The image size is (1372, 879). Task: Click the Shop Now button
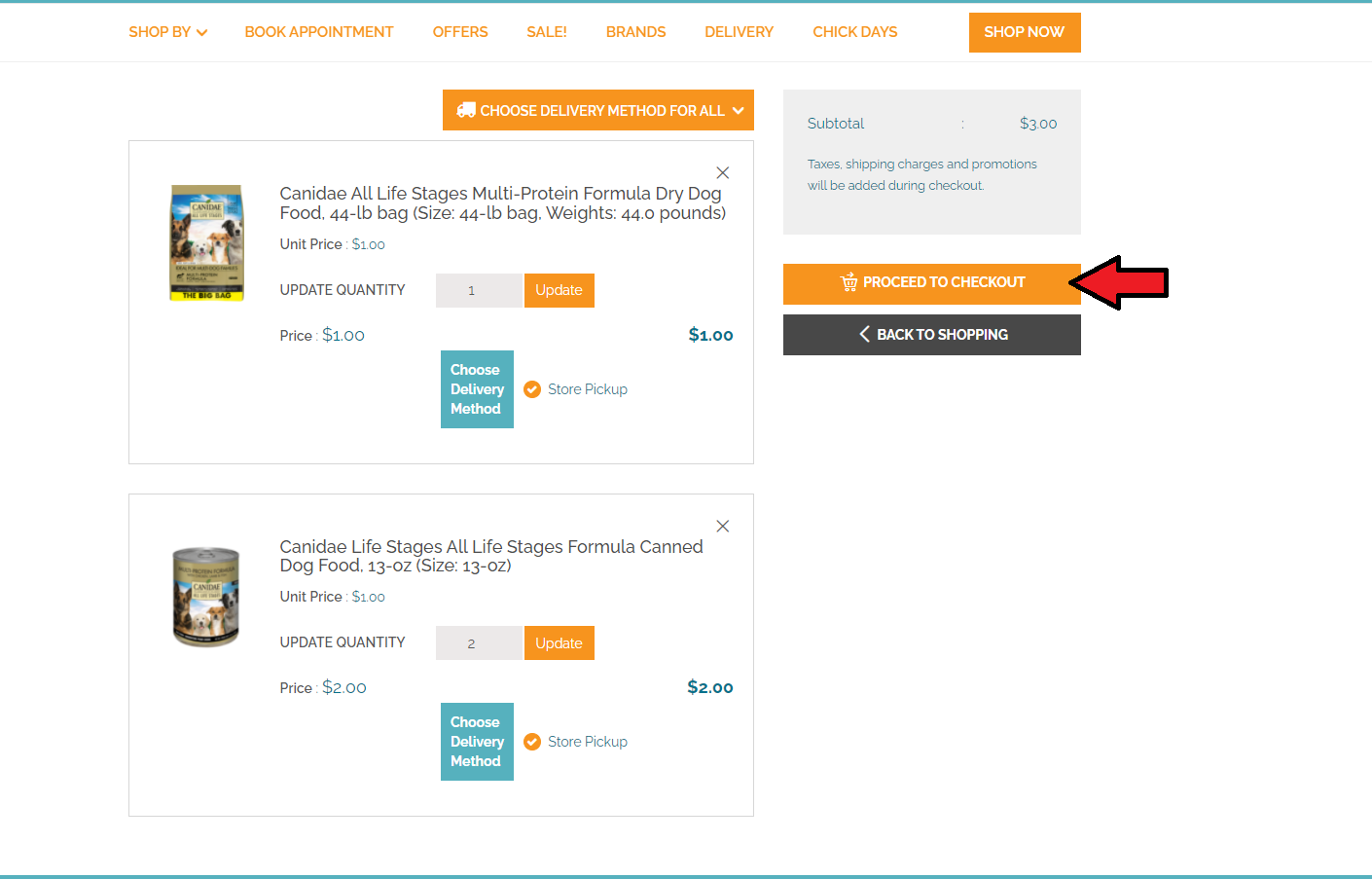click(1024, 32)
